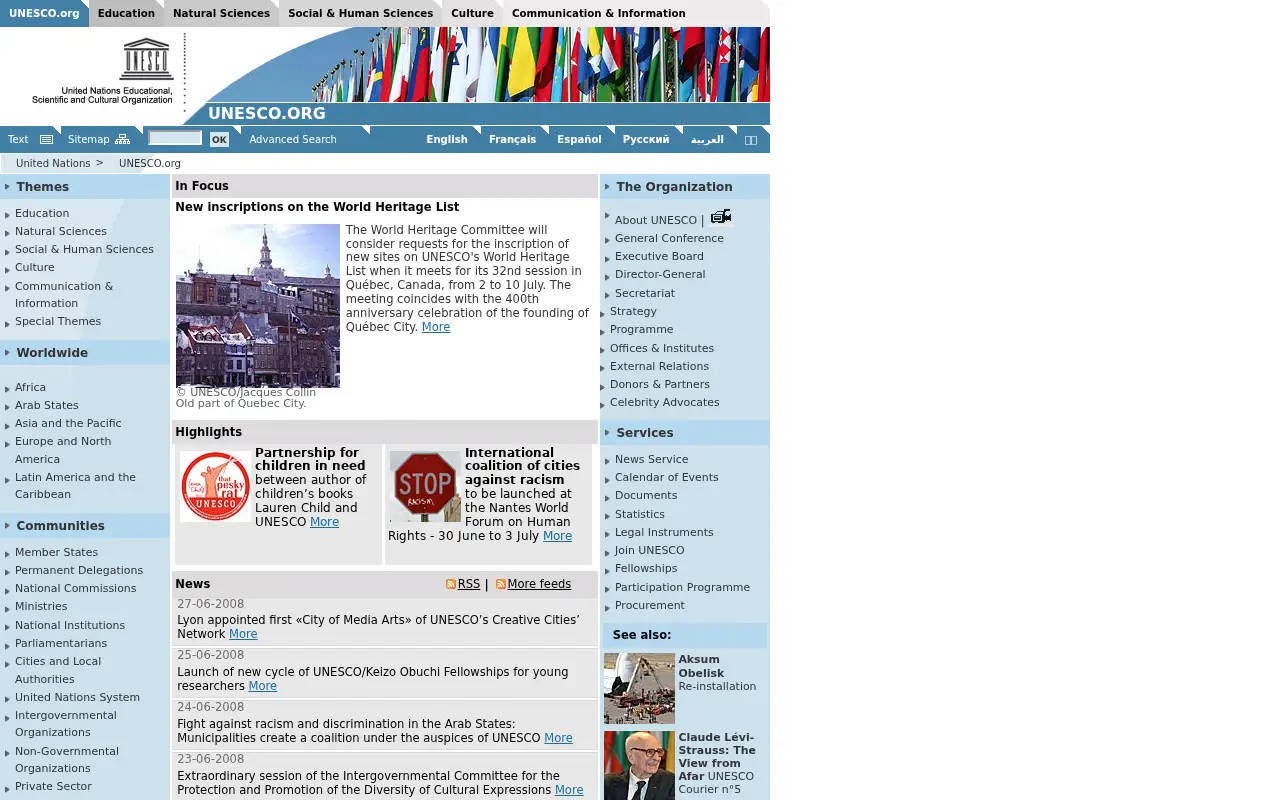Switch language to Español
The width and height of the screenshot is (1280, 800).
click(x=579, y=139)
